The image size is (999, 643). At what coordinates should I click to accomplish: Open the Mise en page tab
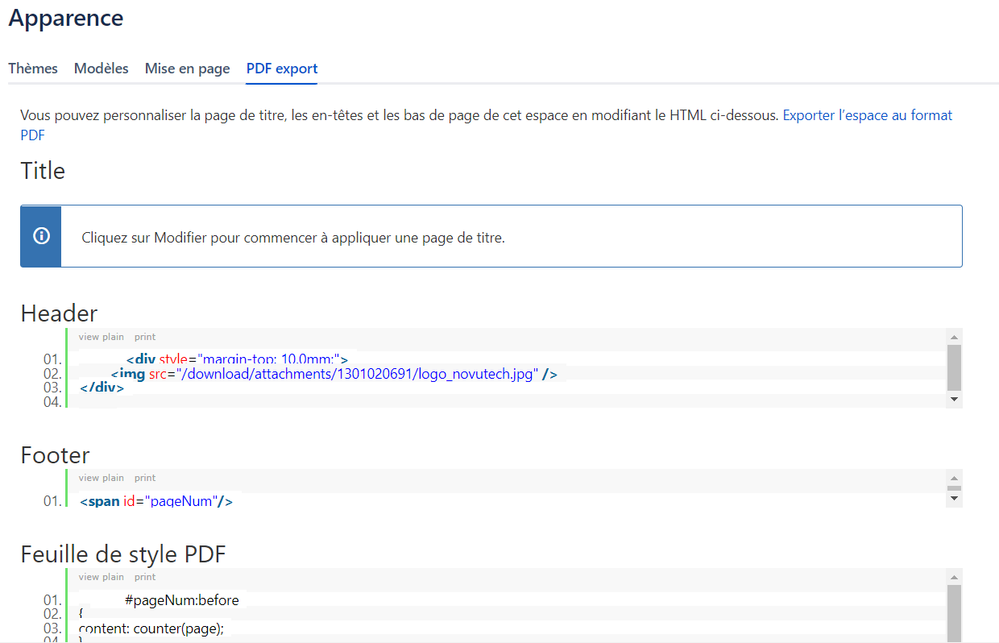pos(187,68)
